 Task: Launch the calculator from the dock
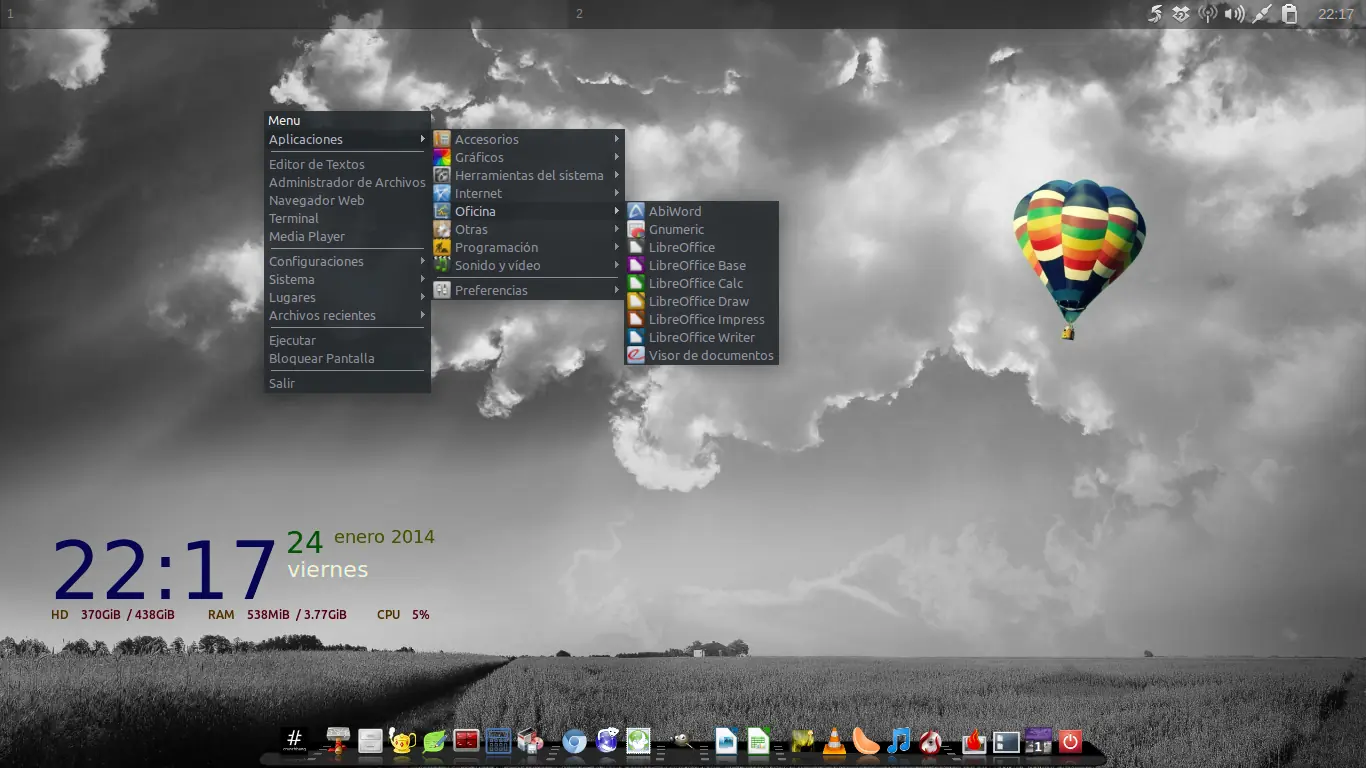[x=498, y=740]
